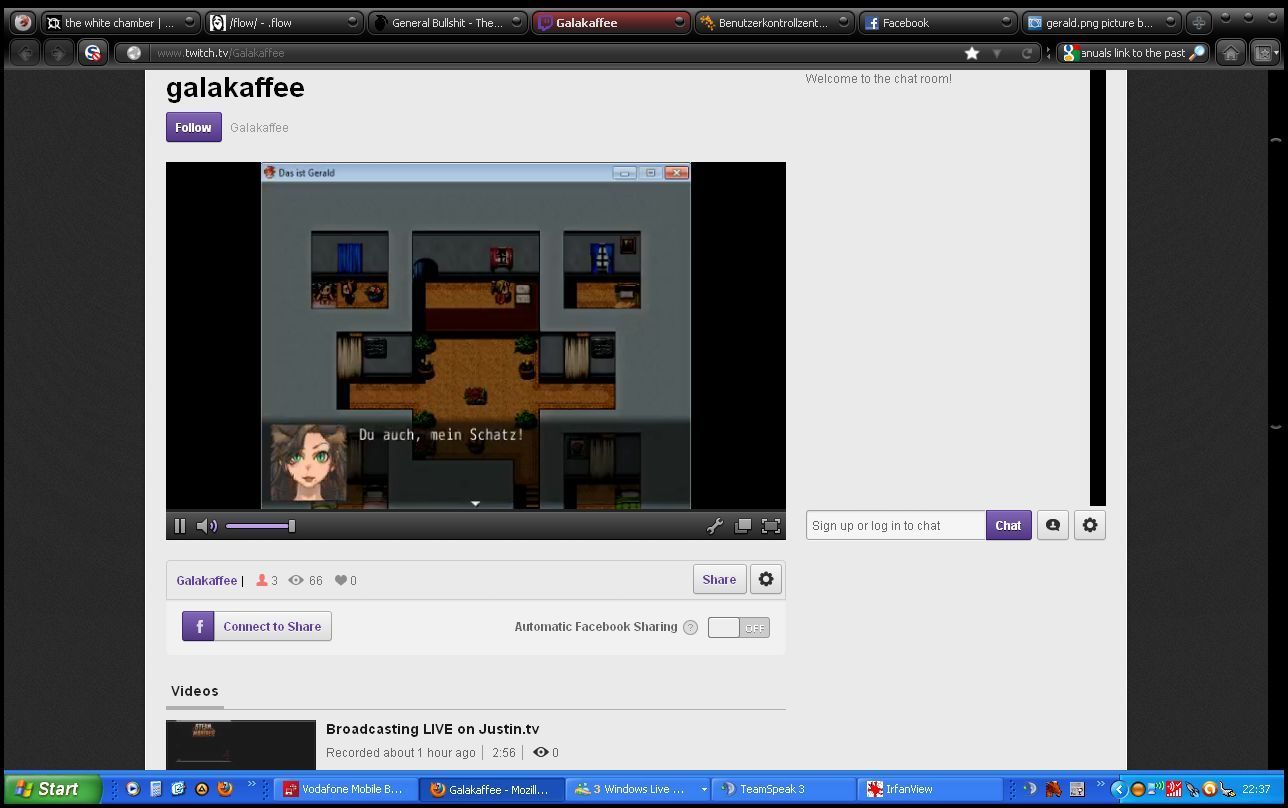Close the Galakaffee browser tab
The height and width of the screenshot is (808, 1288).
point(680,22)
